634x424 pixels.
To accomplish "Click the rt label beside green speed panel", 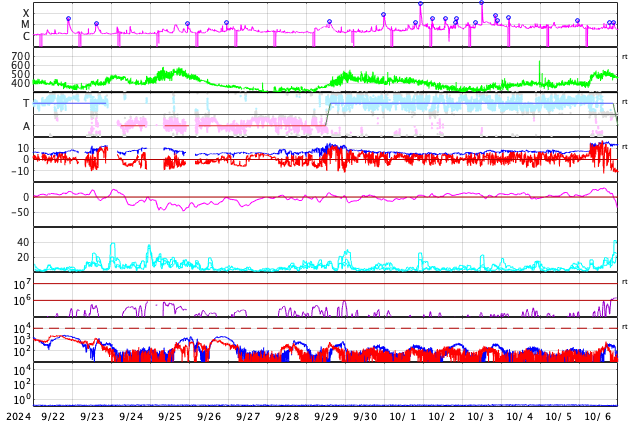I will click(625, 57).
